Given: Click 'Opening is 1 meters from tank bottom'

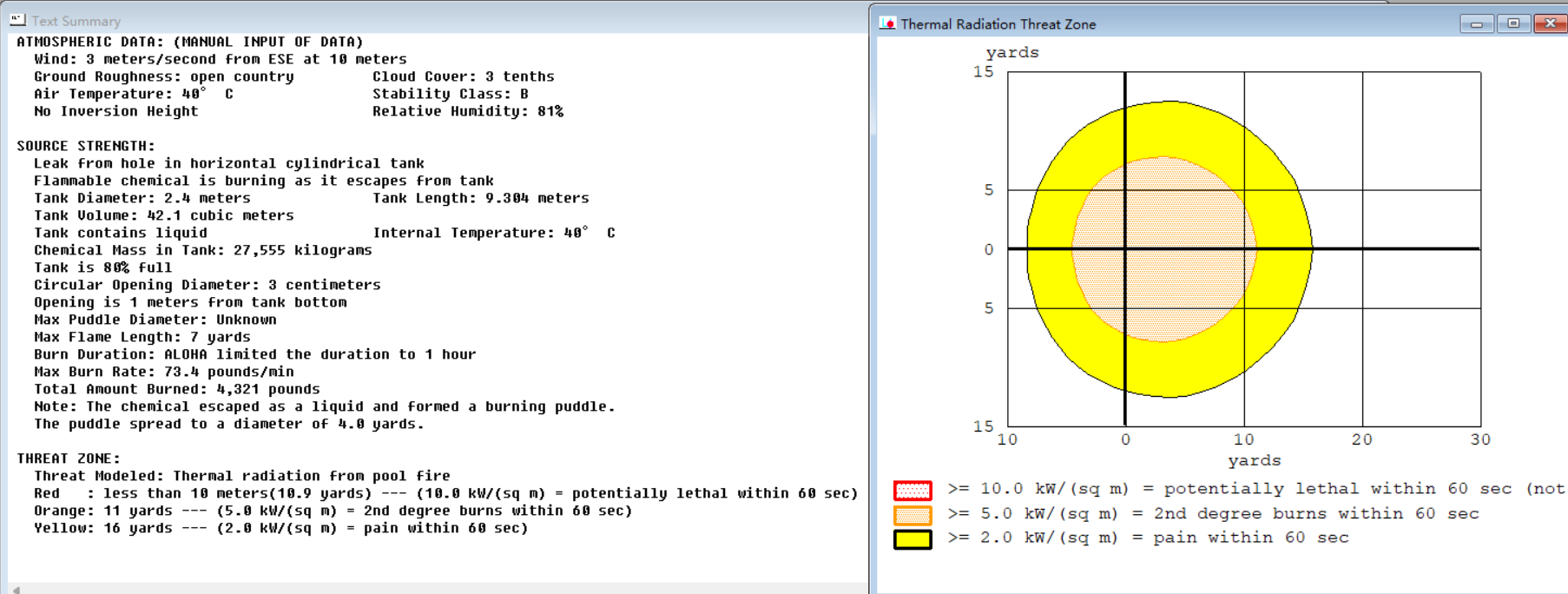Looking at the screenshot, I should pyautogui.click(x=190, y=302).
